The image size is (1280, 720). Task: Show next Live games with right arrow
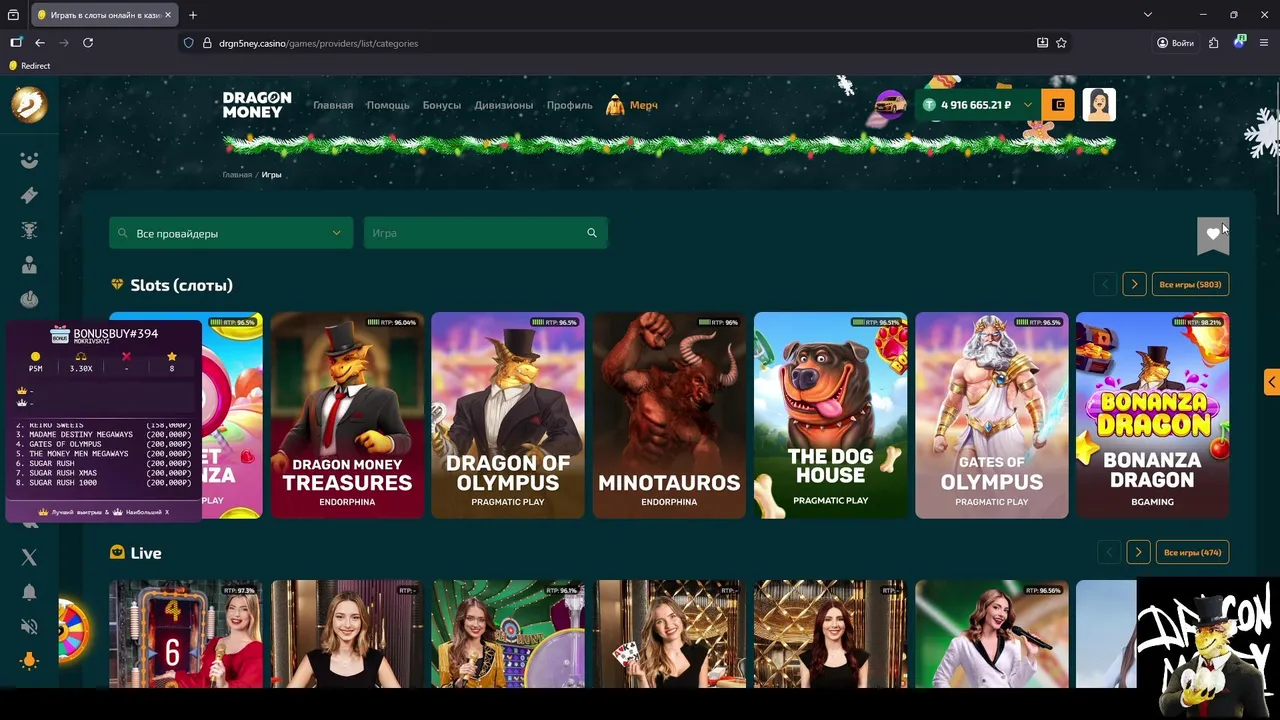pos(1138,552)
